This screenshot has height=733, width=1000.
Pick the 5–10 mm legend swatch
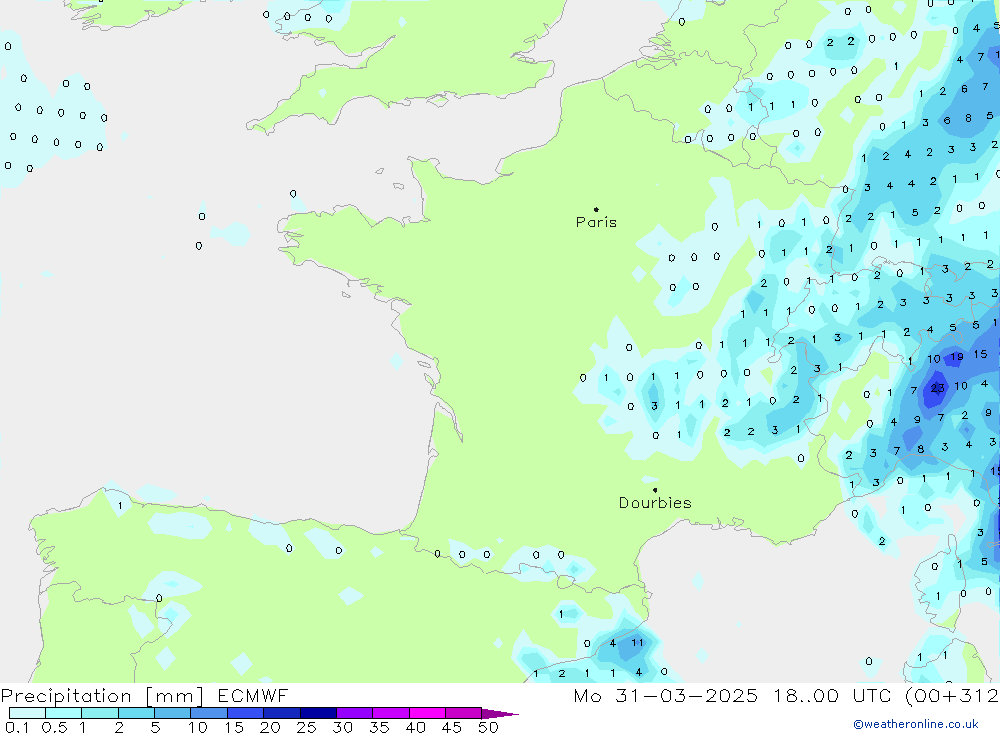coord(172,713)
